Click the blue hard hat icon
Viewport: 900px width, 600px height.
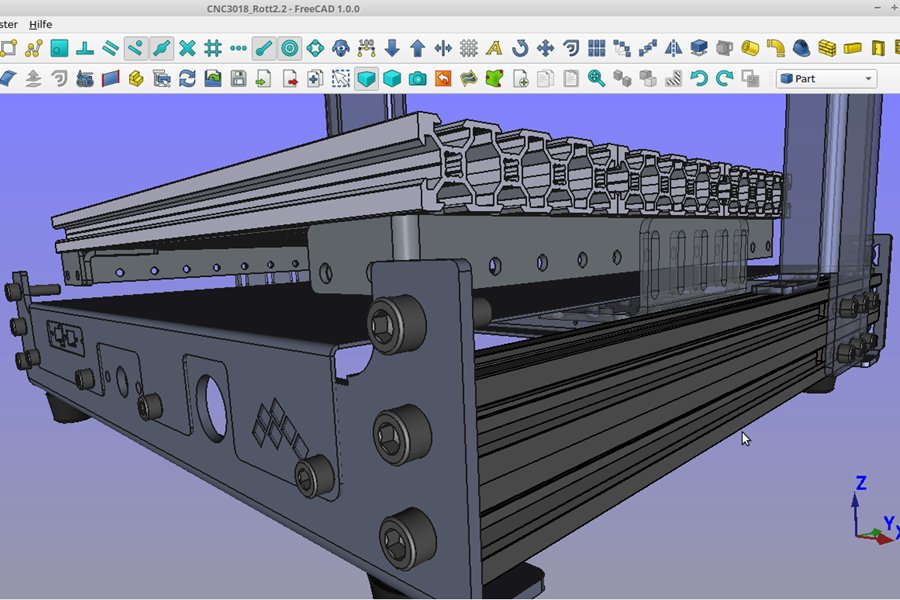[x=801, y=48]
